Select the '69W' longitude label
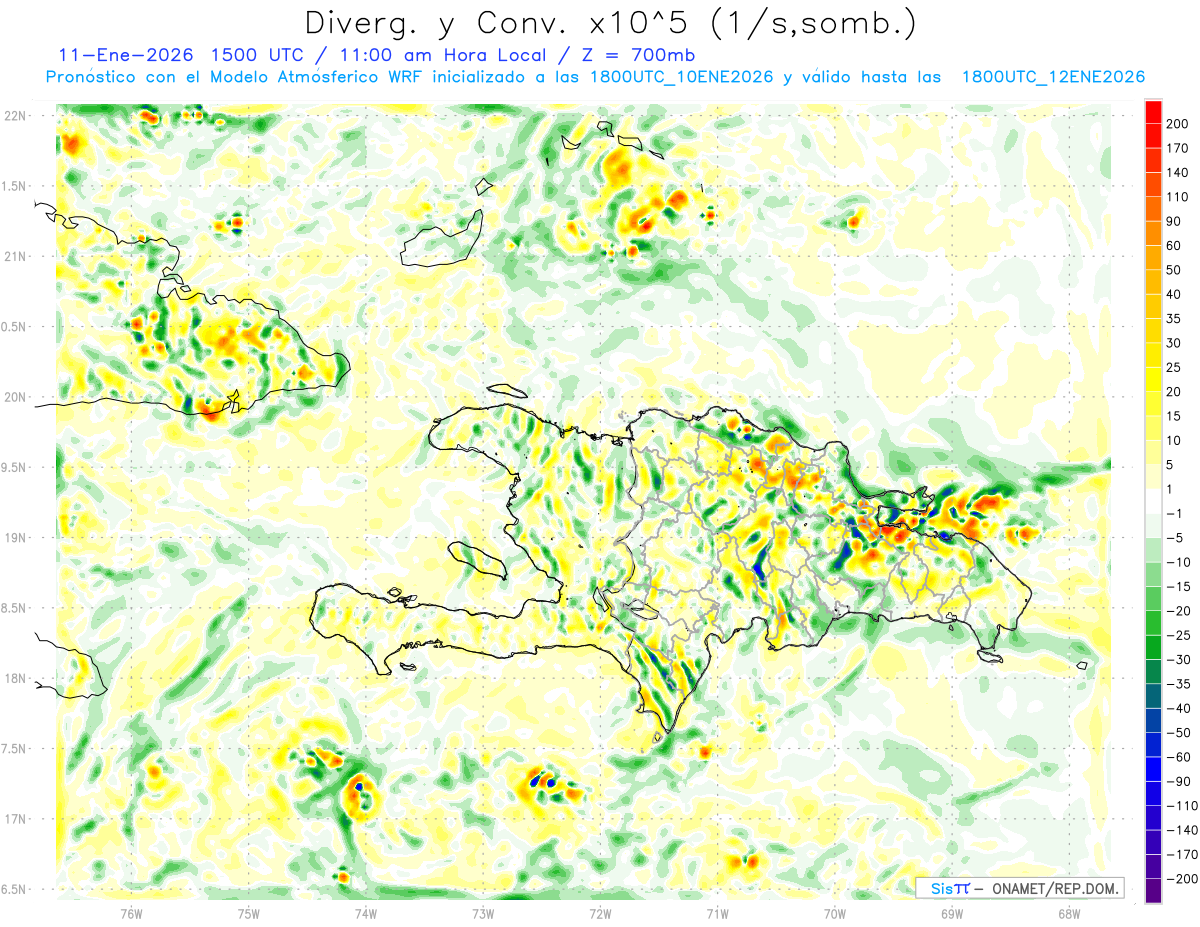The width and height of the screenshot is (1200, 927). click(x=952, y=912)
